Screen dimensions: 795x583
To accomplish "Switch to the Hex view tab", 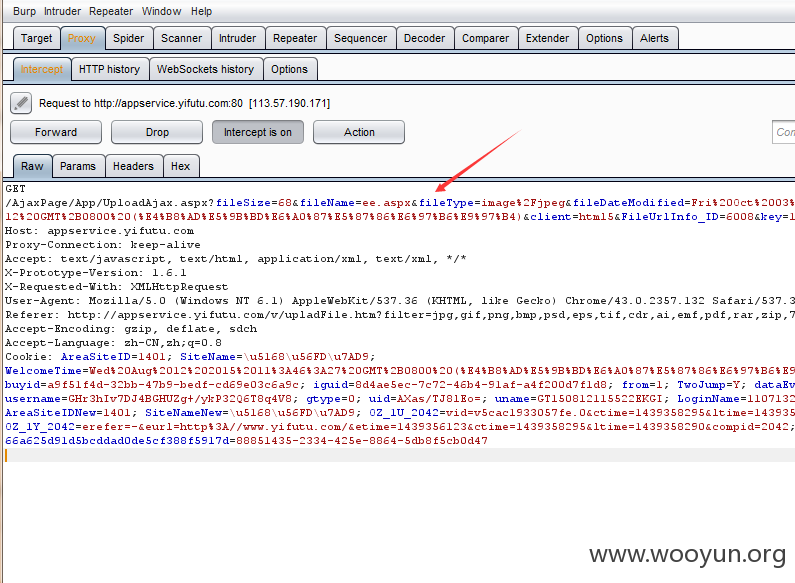I will [180, 166].
